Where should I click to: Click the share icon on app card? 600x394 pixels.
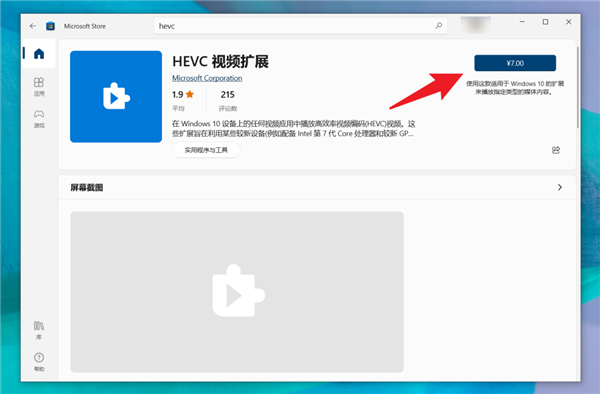[x=556, y=150]
